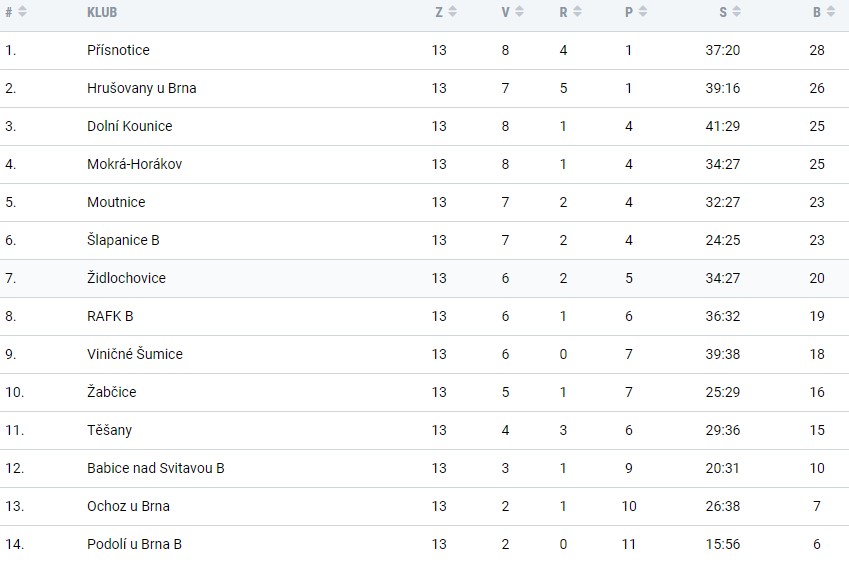849x563 pixels.
Task: Click the KLUB column header
Action: pos(102,12)
